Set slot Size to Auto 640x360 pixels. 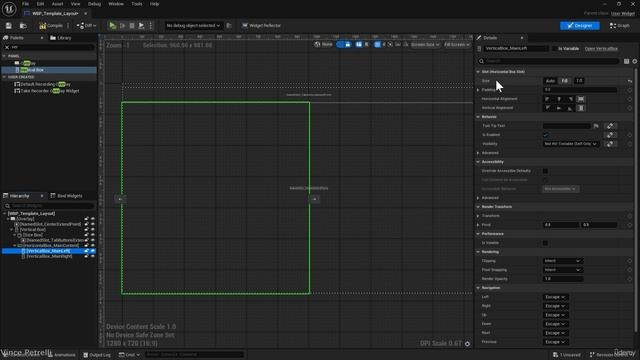pyautogui.click(x=550, y=81)
